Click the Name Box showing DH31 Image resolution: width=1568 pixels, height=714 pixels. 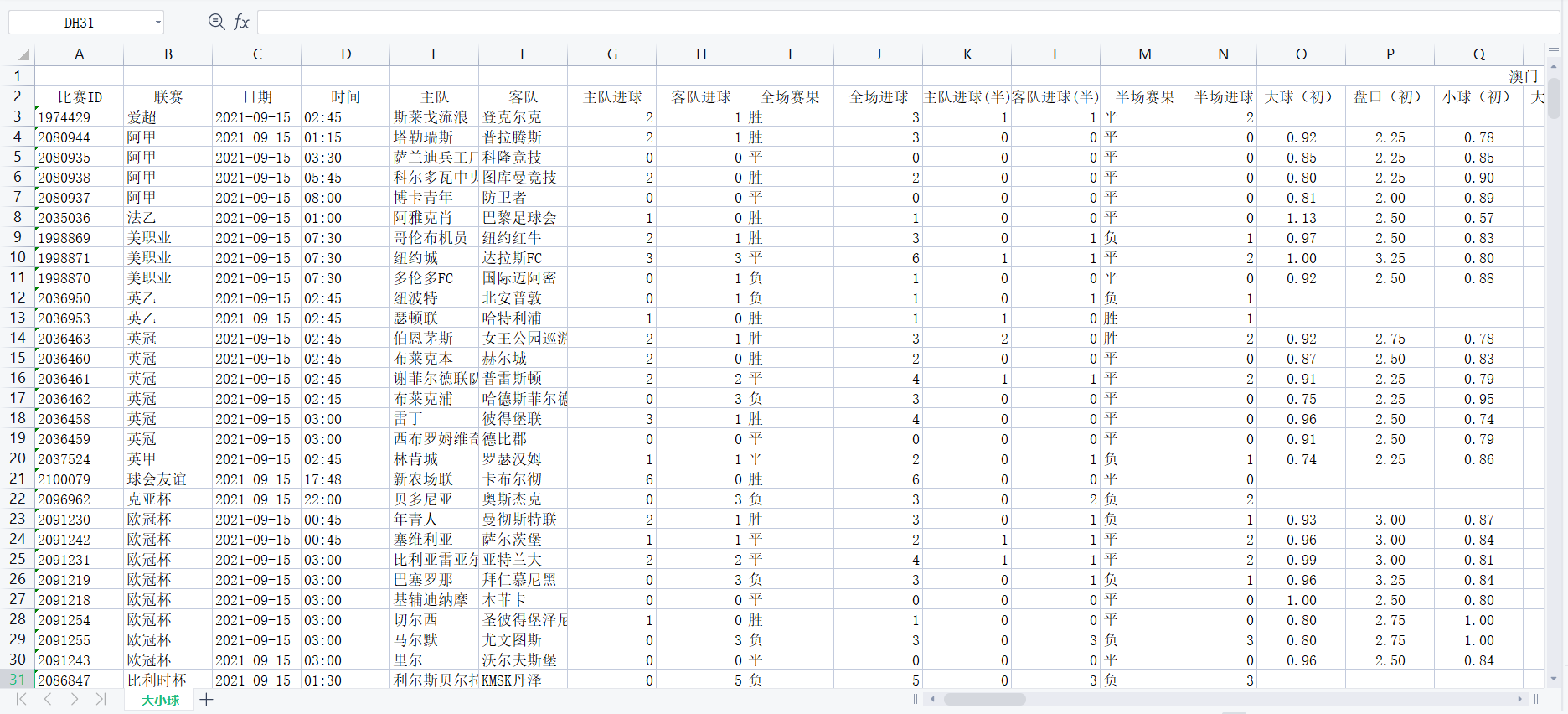tap(79, 23)
